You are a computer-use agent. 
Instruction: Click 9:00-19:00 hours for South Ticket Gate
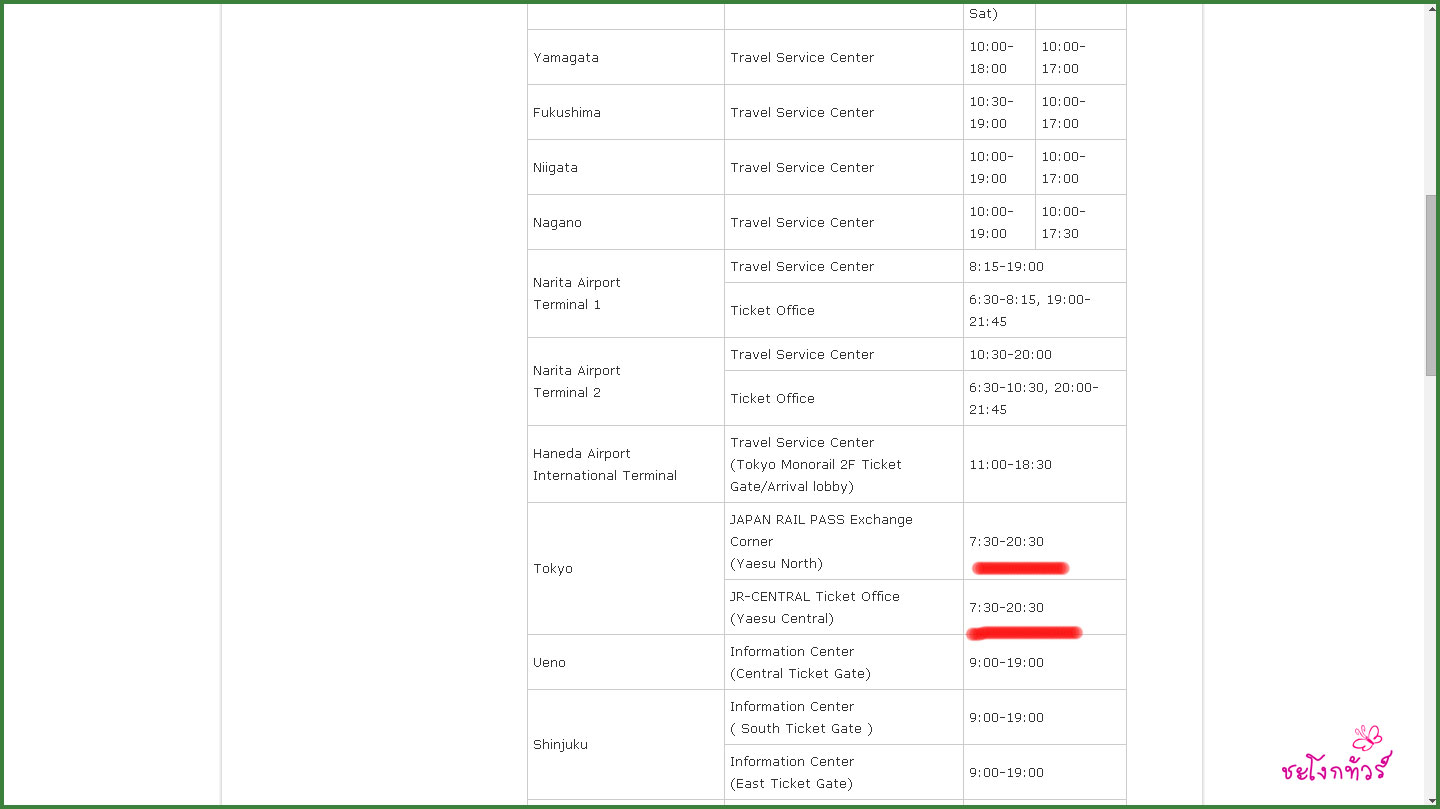(1045, 717)
